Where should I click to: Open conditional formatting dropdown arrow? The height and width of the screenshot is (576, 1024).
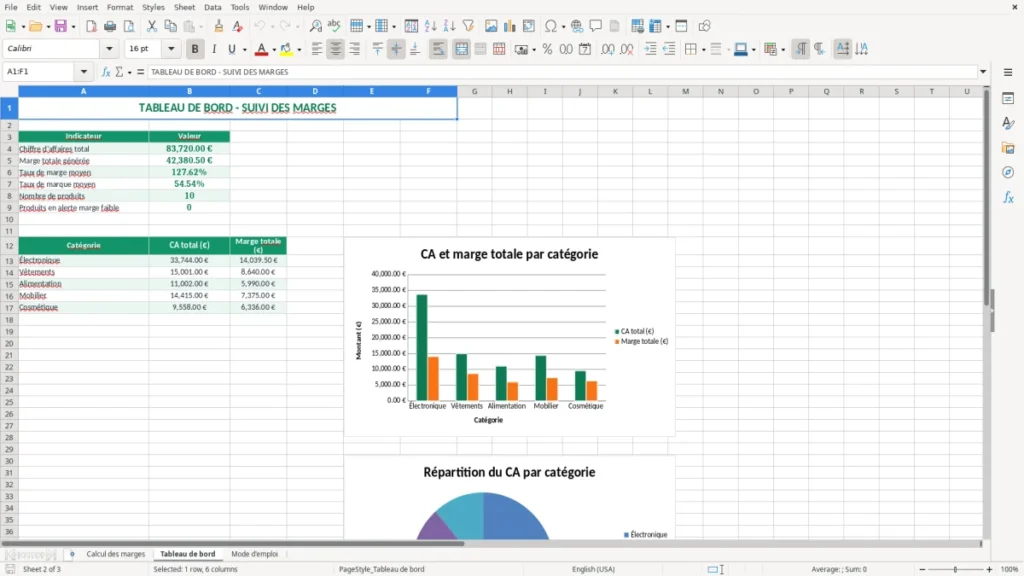[x=783, y=50]
